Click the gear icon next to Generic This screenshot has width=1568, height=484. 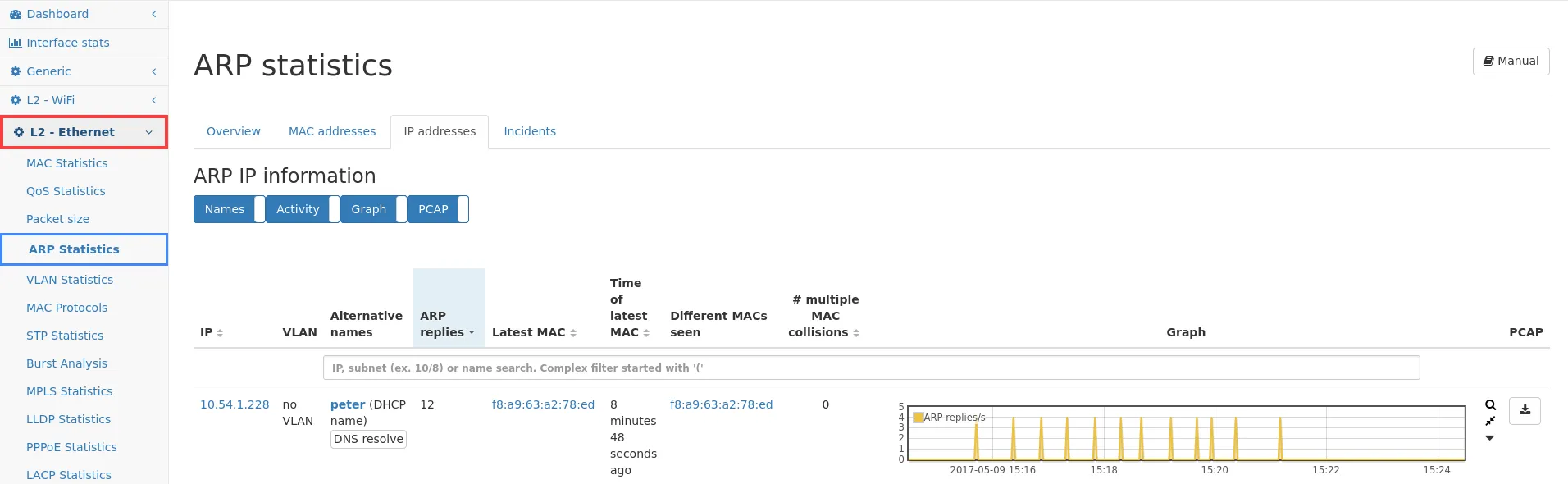[16, 71]
